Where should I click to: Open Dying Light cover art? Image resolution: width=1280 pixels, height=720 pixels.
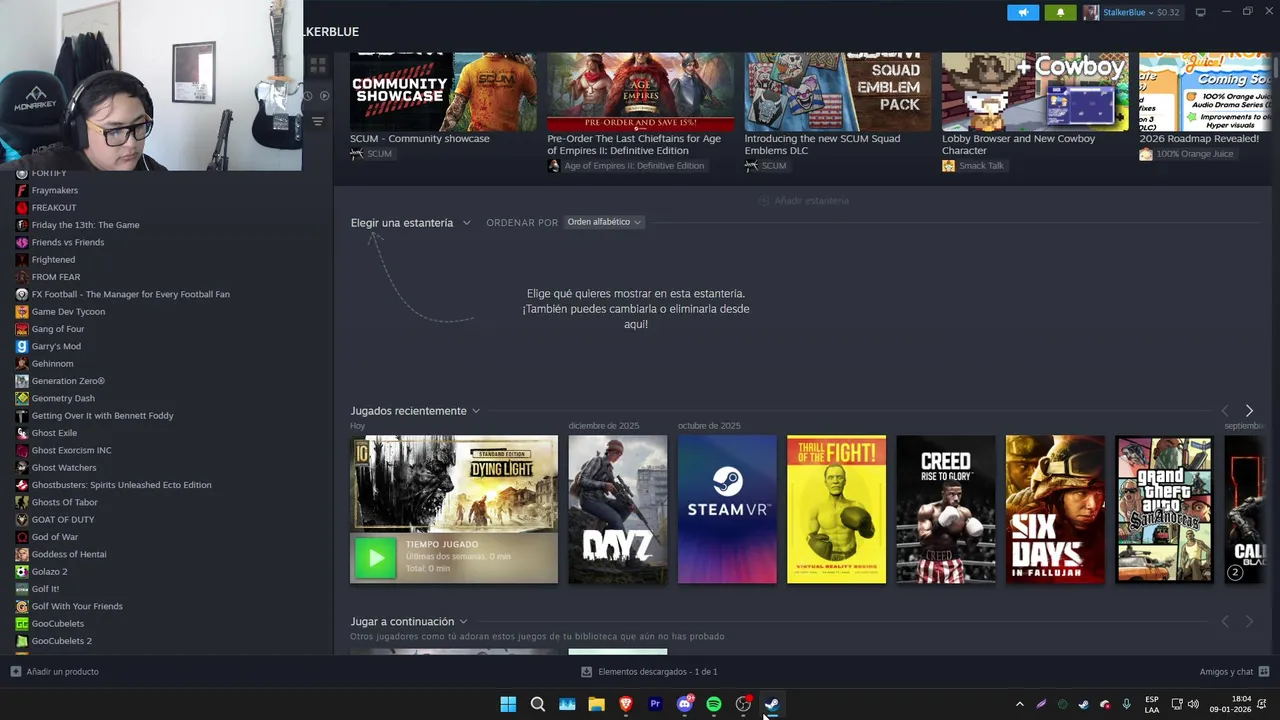454,484
